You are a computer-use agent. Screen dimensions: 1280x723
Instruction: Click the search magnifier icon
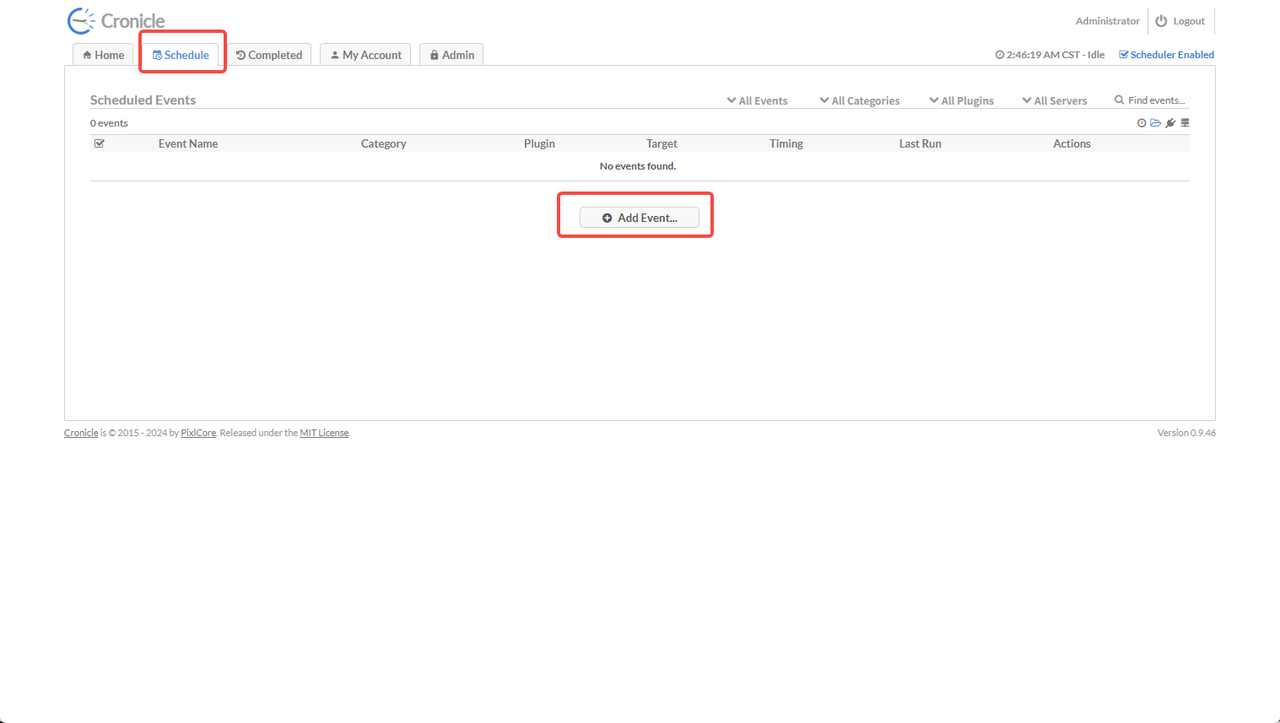tap(1119, 100)
